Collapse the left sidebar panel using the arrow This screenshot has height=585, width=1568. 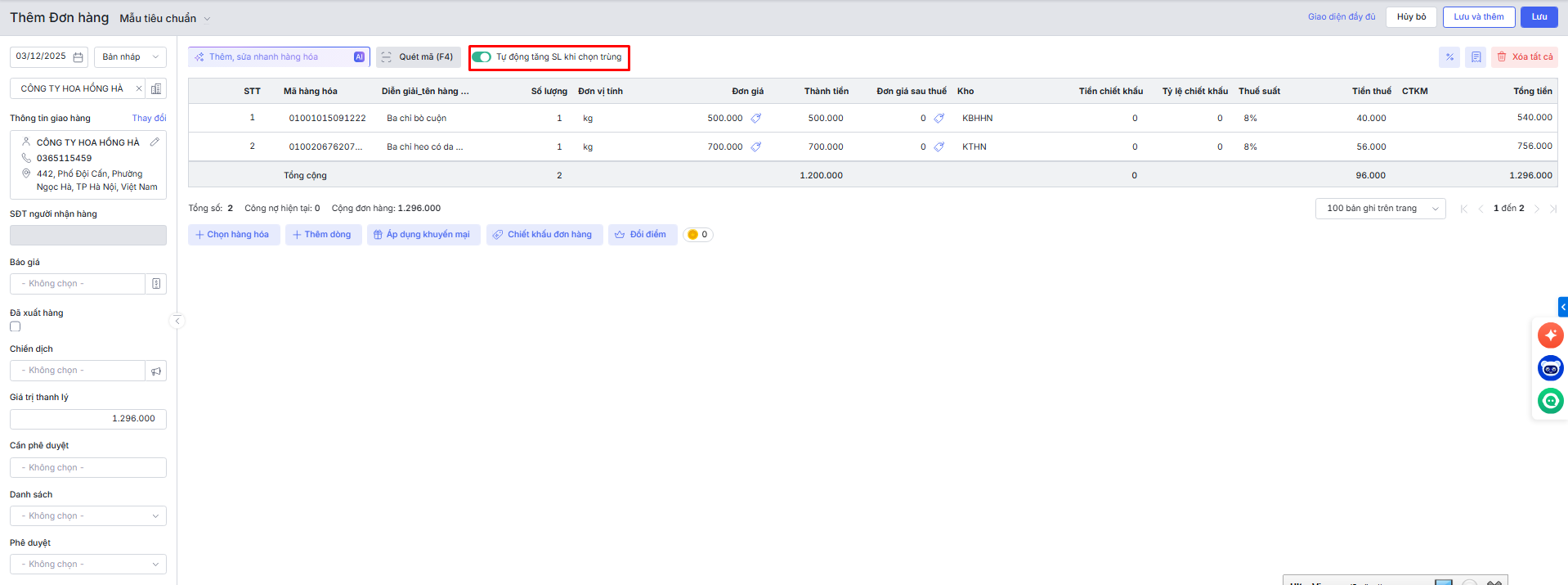[x=177, y=321]
